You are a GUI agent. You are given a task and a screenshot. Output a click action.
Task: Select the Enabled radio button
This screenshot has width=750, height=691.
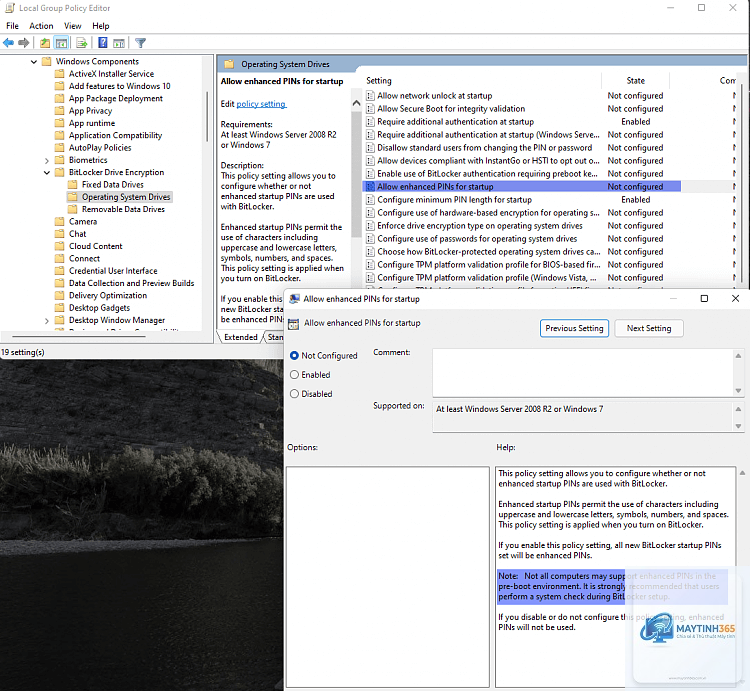pyautogui.click(x=295, y=375)
